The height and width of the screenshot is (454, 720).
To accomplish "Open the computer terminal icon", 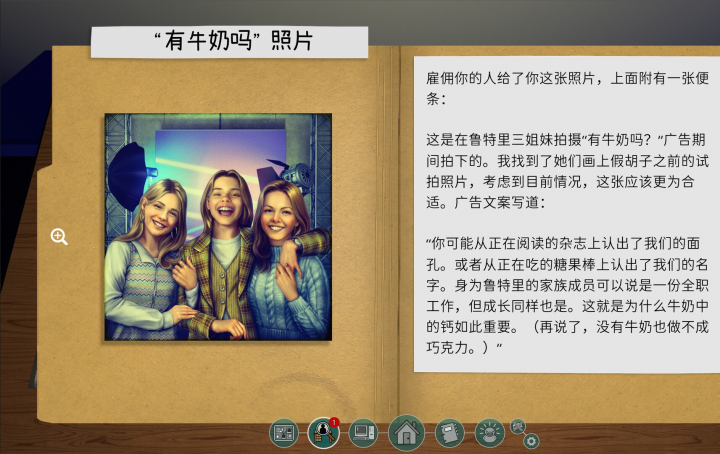I will click(x=363, y=433).
